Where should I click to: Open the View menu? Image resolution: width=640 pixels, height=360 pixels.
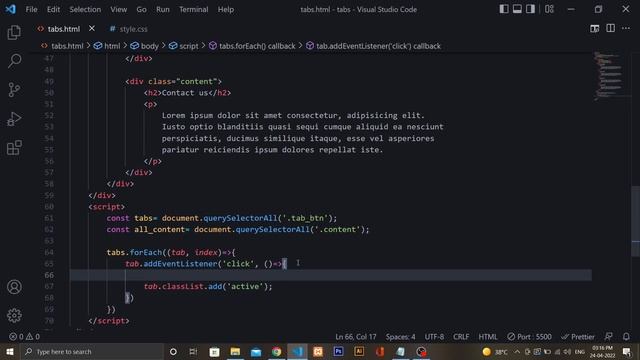tap(118, 9)
